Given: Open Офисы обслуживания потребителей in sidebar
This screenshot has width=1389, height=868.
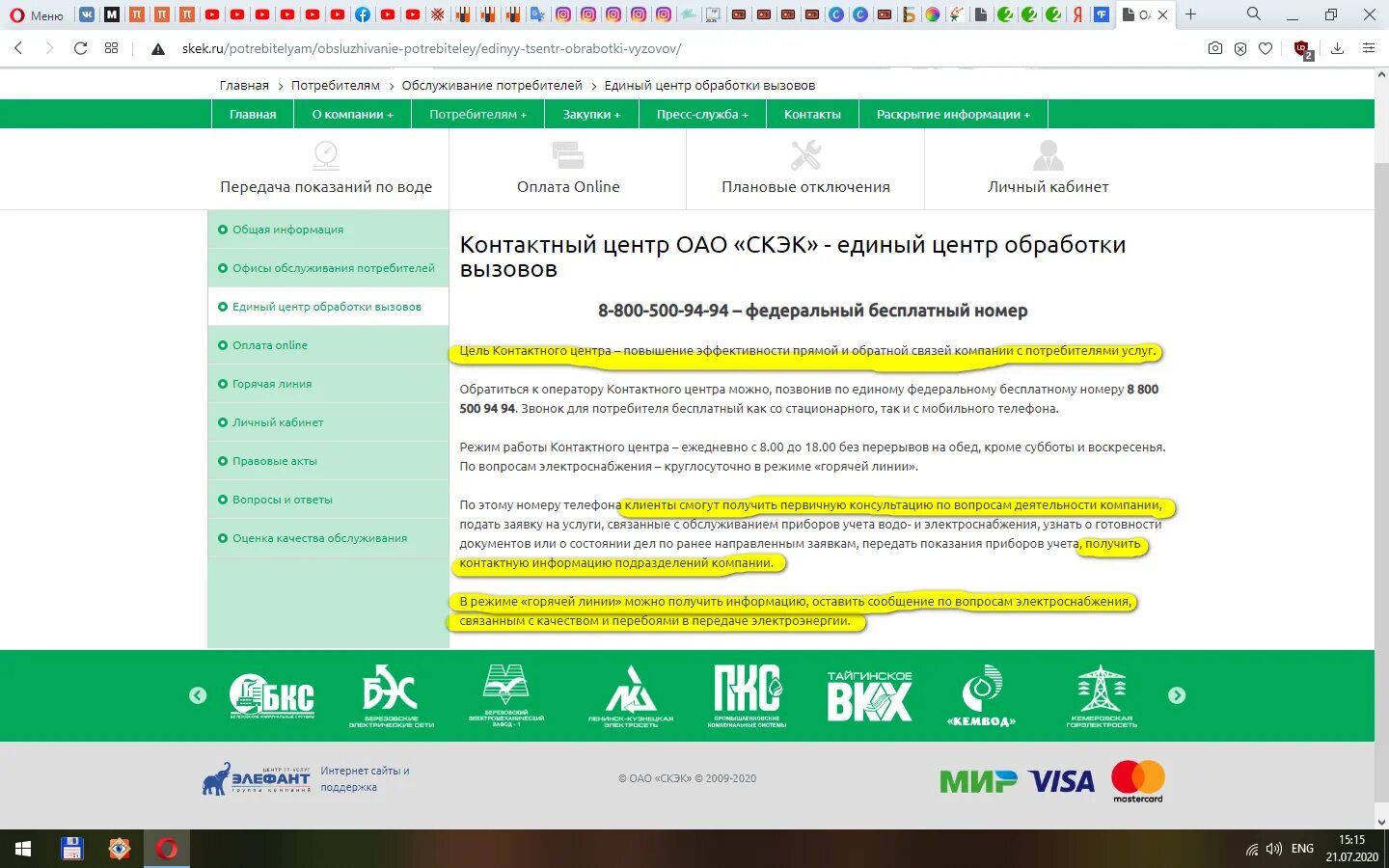Looking at the screenshot, I should (x=328, y=268).
